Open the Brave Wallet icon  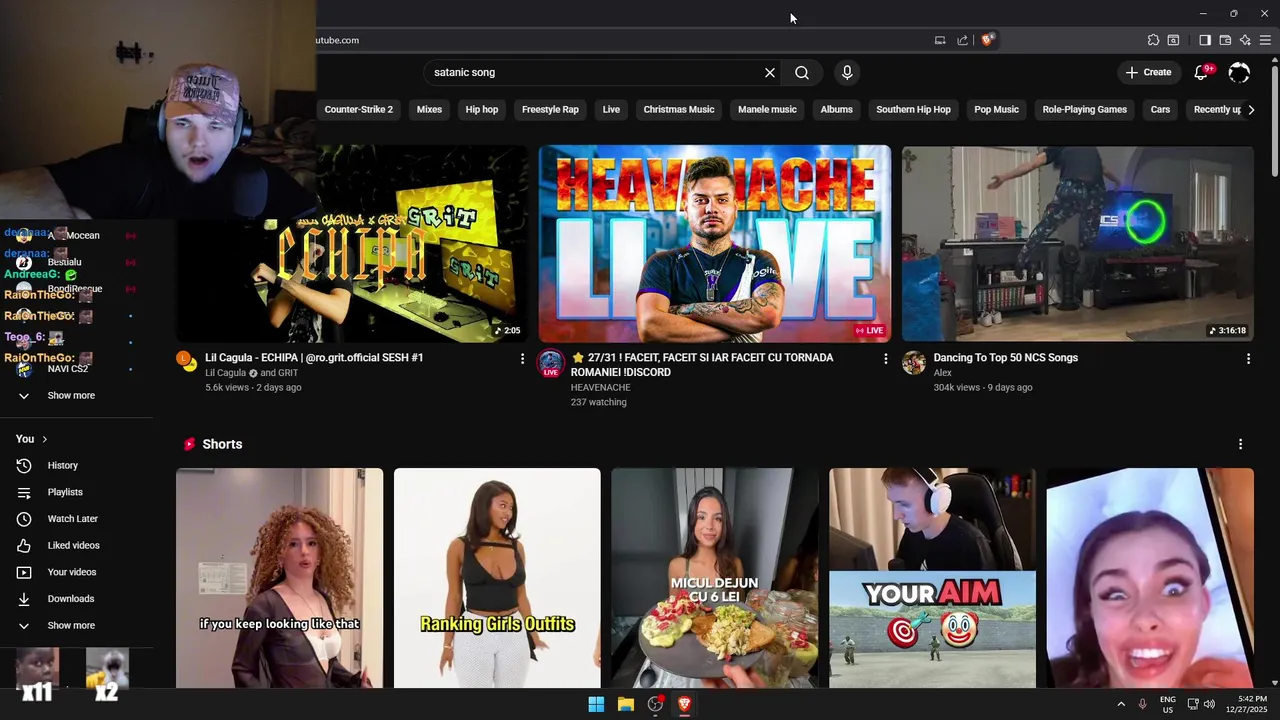point(1225,40)
